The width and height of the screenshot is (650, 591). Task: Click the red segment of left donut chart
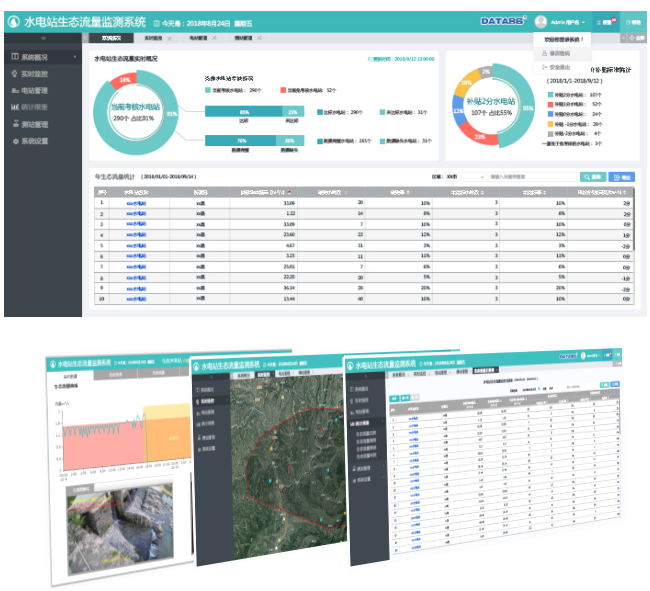(126, 79)
